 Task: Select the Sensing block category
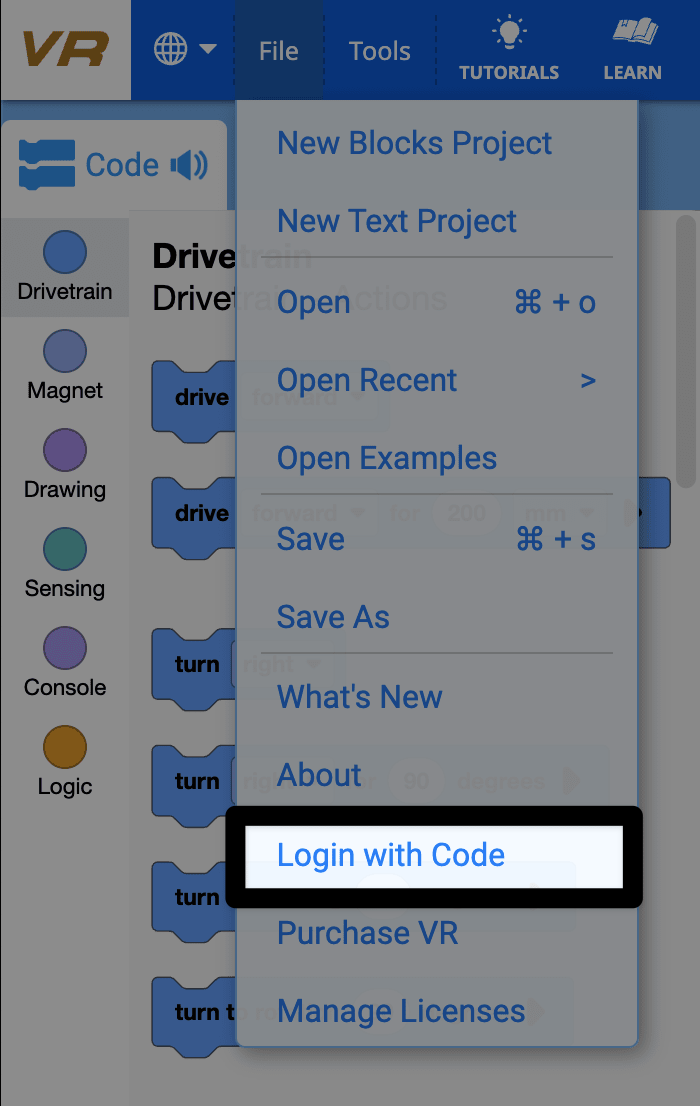point(64,565)
